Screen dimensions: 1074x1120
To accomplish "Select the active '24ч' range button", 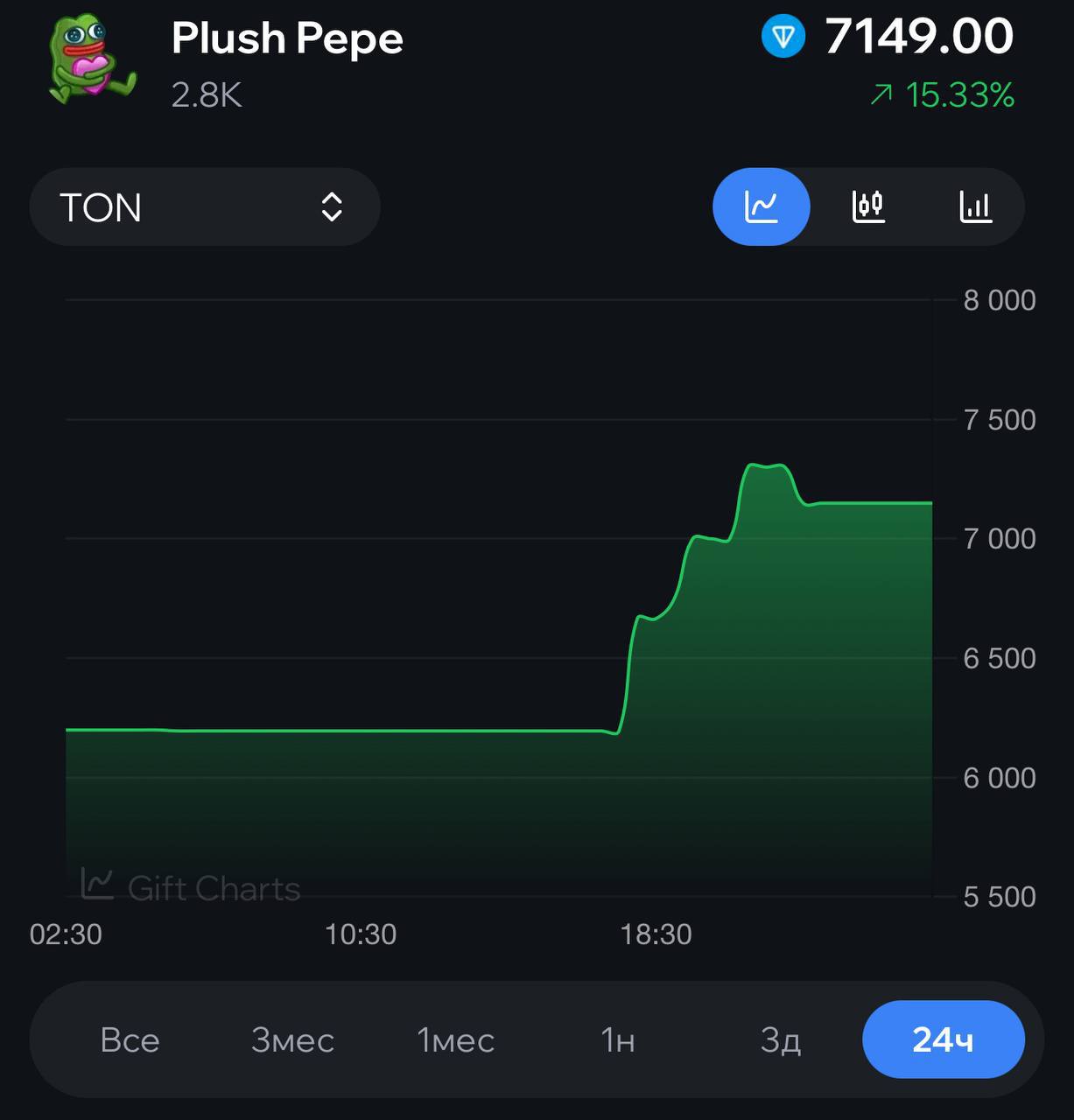I will click(x=944, y=1039).
